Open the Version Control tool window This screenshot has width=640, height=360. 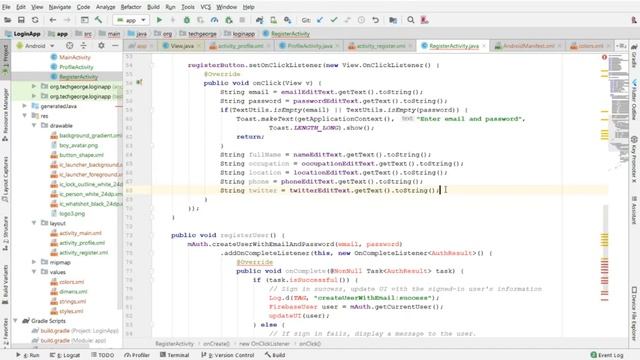coord(228,355)
